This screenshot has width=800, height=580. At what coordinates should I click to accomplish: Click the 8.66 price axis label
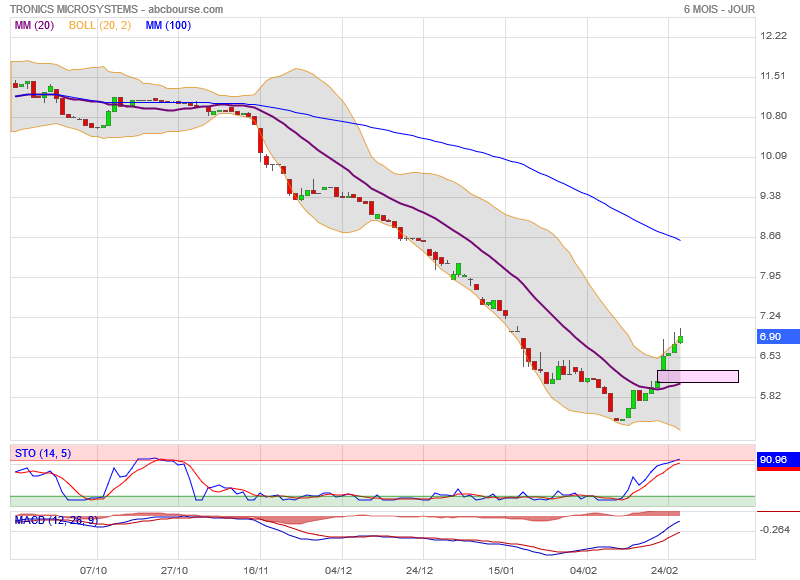click(x=770, y=236)
